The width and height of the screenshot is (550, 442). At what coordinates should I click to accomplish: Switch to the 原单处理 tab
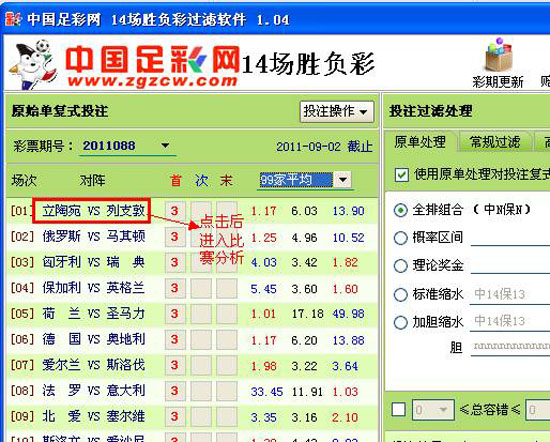pyautogui.click(x=420, y=142)
